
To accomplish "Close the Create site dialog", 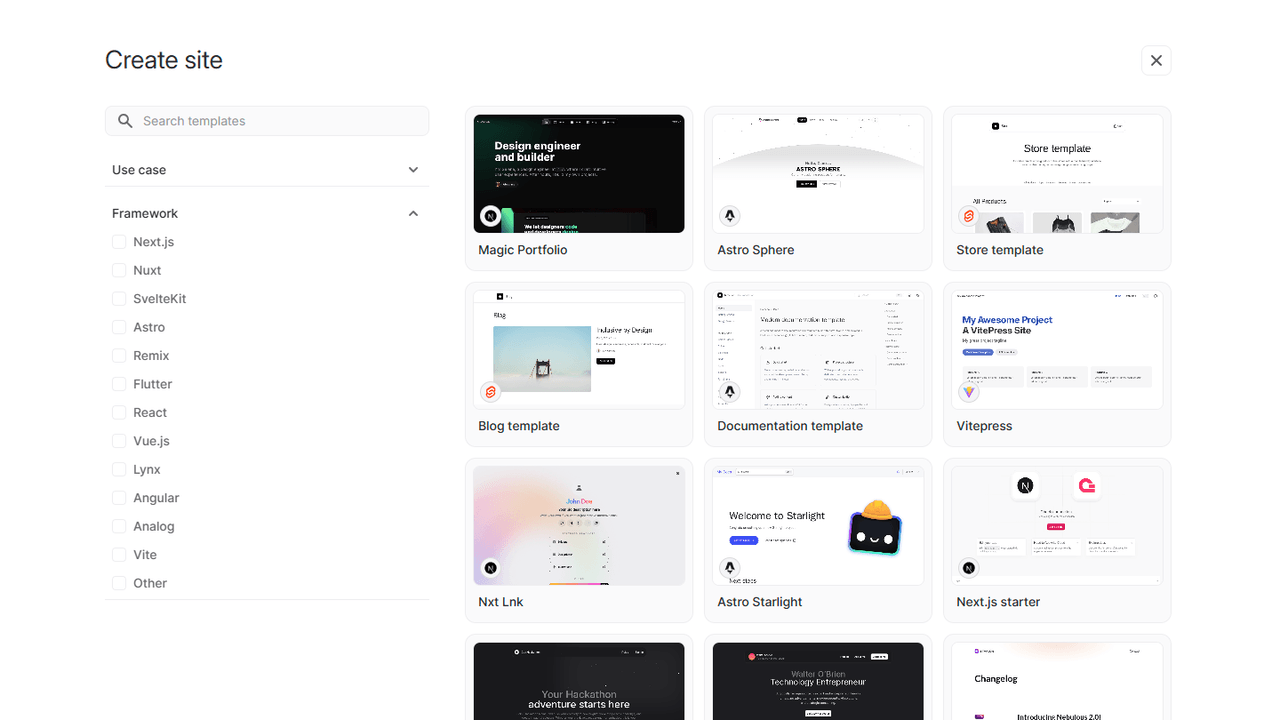I will point(1156,60).
